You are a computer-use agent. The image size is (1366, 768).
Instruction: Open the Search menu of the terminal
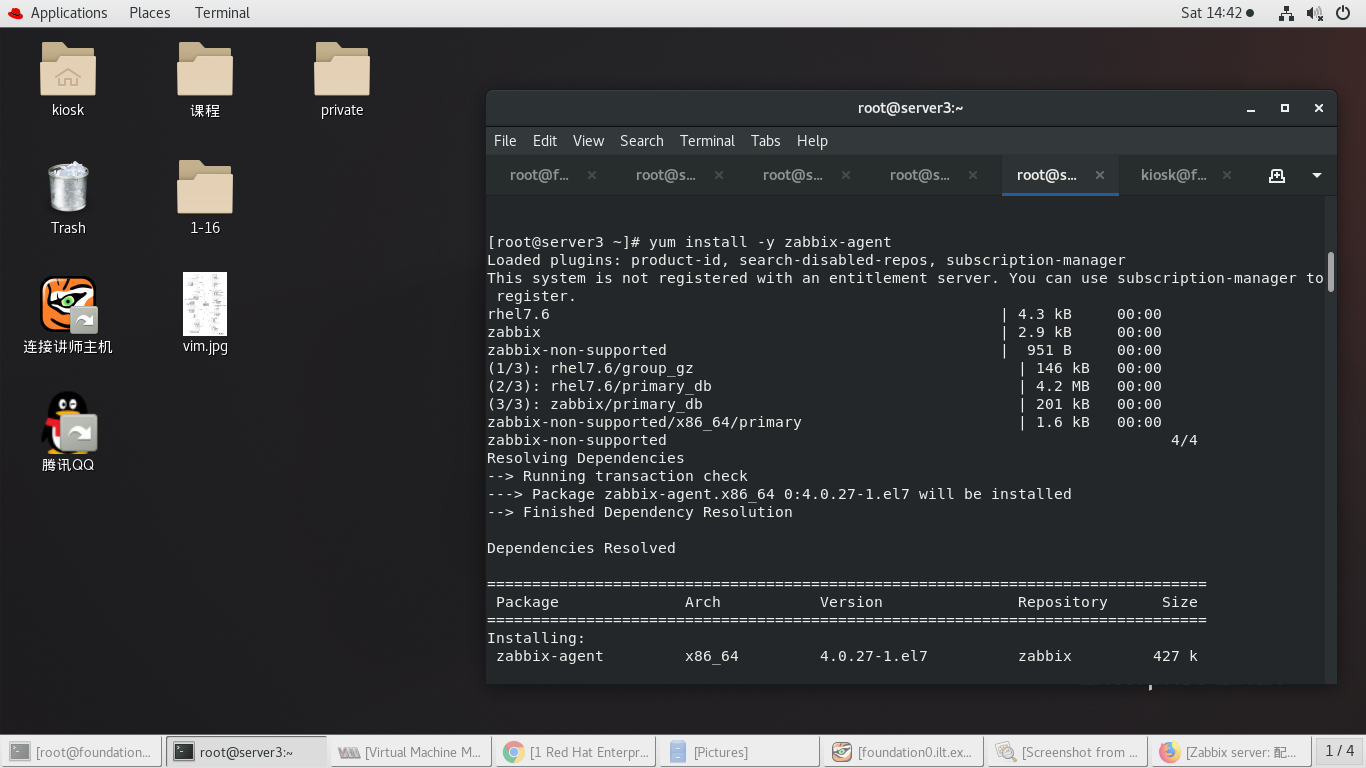point(641,141)
